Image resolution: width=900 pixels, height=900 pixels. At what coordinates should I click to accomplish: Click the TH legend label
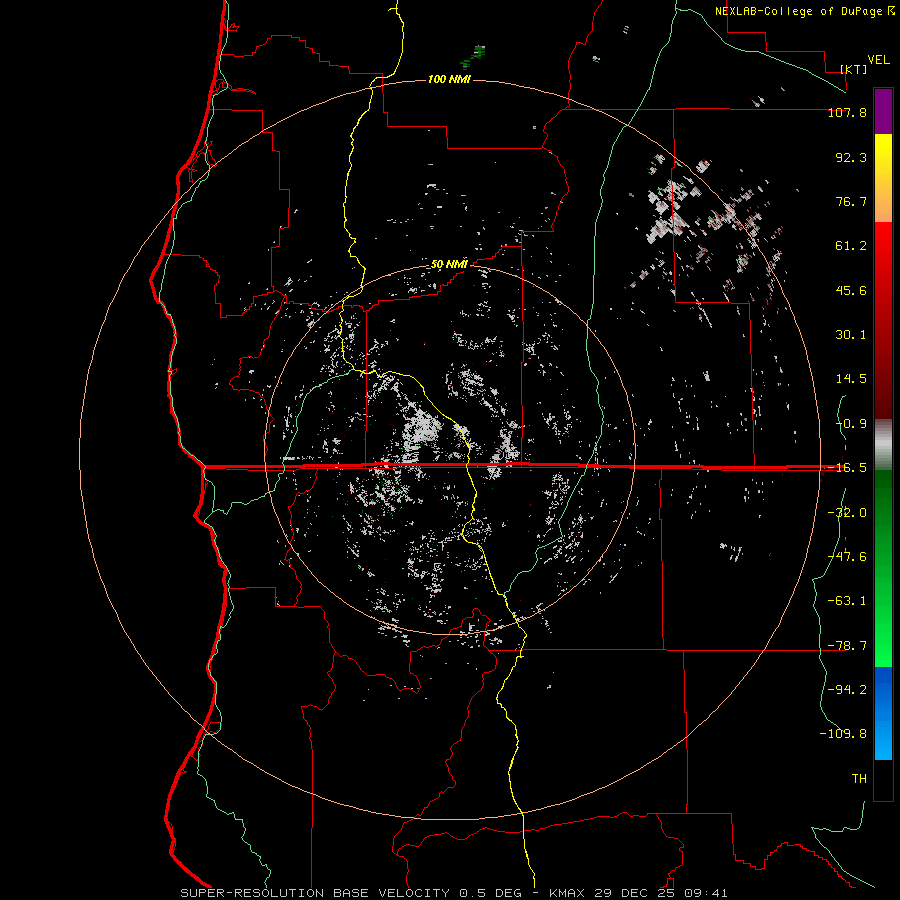coord(859,779)
